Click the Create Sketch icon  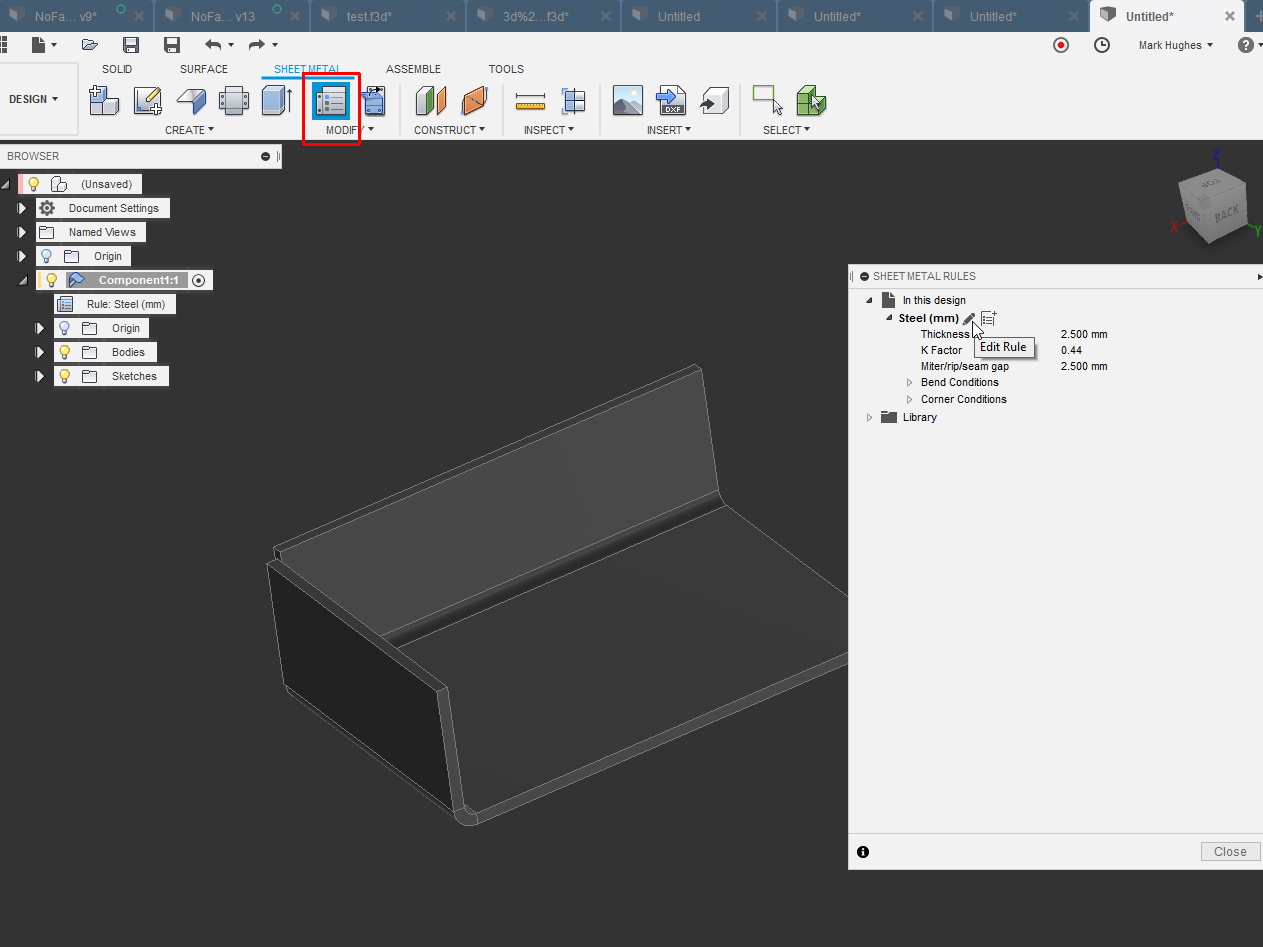click(148, 101)
